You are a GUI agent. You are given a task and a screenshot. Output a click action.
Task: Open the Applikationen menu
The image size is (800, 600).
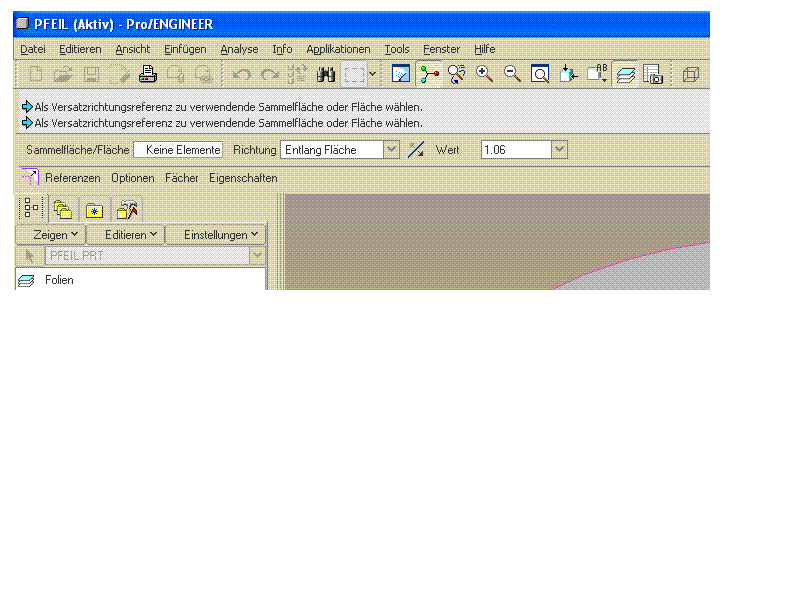338,49
